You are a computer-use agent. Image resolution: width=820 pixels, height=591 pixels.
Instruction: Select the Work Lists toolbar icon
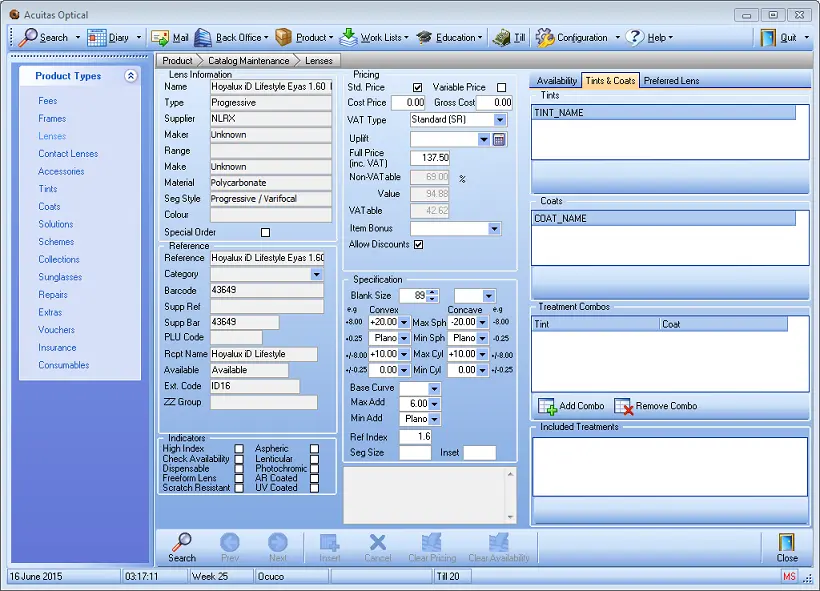pos(350,37)
